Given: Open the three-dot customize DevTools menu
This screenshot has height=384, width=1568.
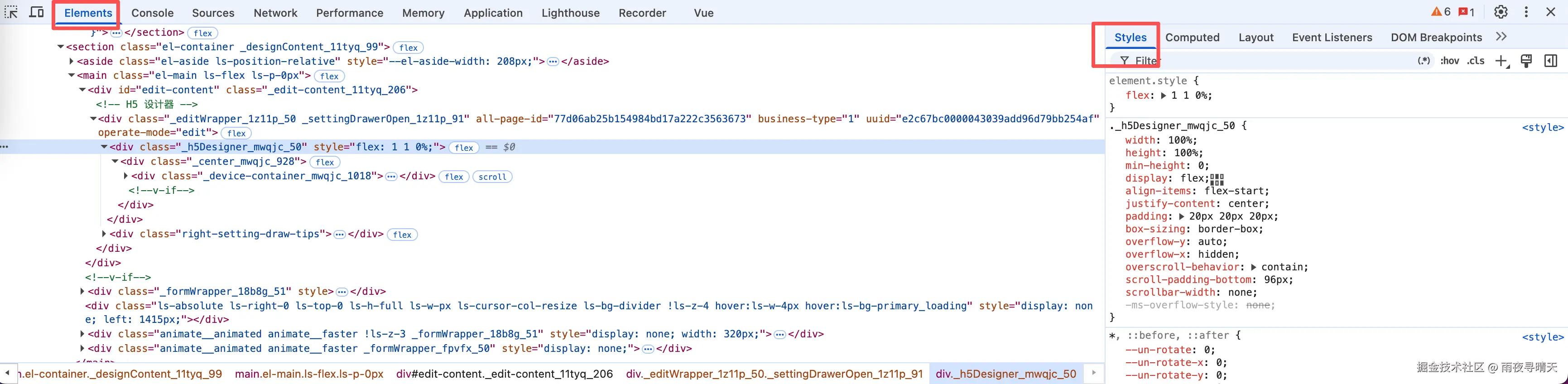Looking at the screenshot, I should click(1526, 12).
